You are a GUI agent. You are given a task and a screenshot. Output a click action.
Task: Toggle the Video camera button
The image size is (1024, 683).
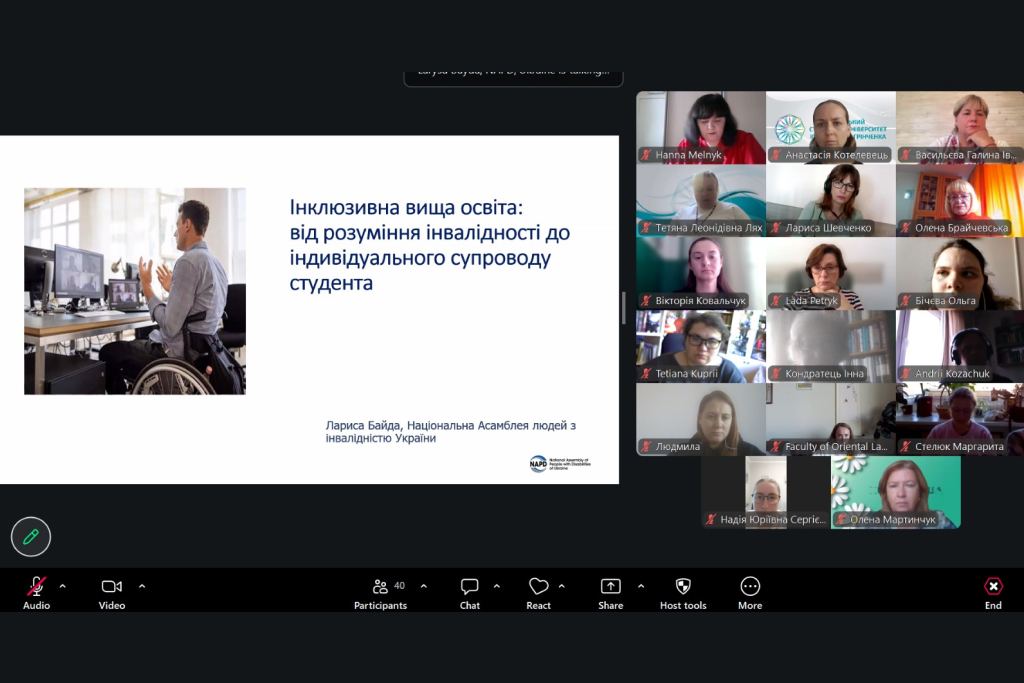[x=112, y=593]
